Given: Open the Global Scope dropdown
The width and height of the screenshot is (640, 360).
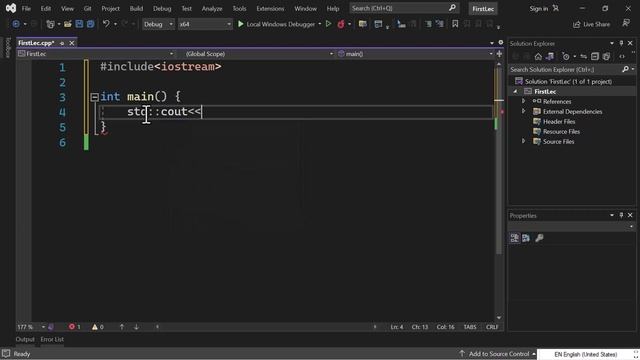Looking at the screenshot, I should (x=259, y=54).
